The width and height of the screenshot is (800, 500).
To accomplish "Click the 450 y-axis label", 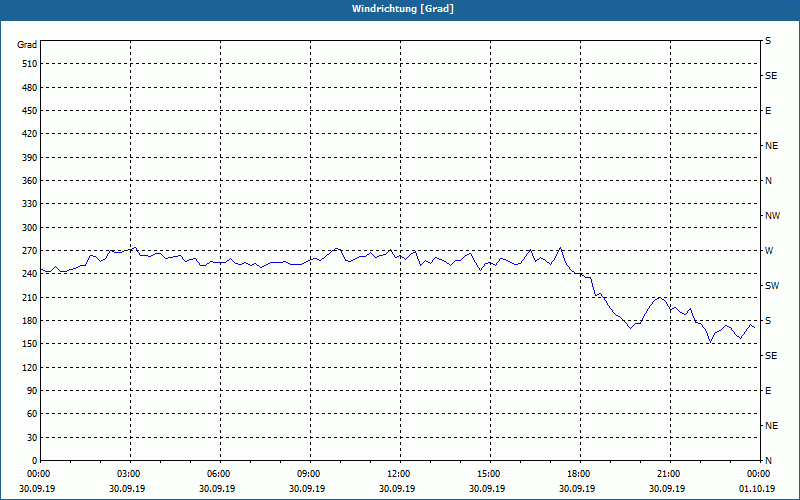I will 30,111.
